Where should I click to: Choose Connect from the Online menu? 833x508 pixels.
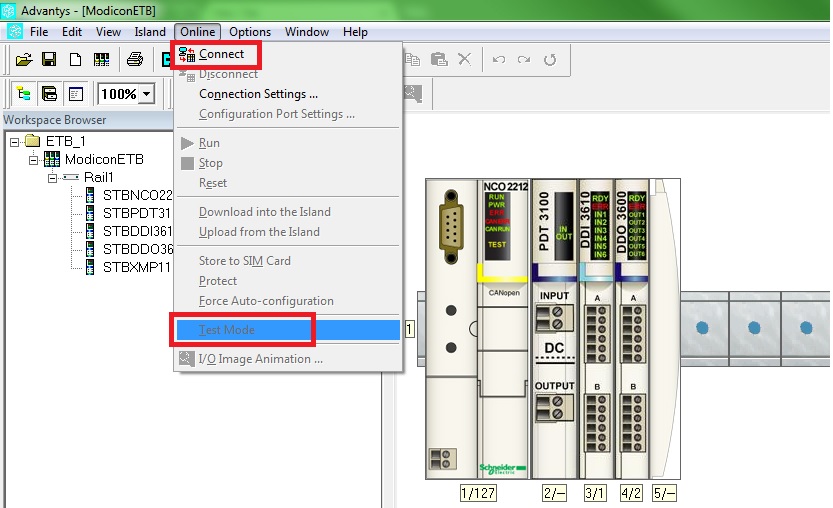[288, 54]
